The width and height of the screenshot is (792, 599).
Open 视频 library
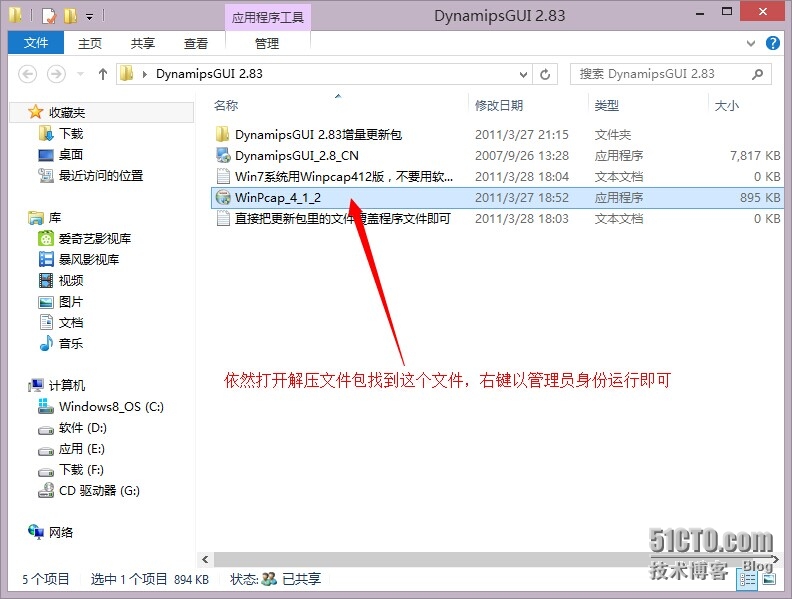[x=71, y=280]
